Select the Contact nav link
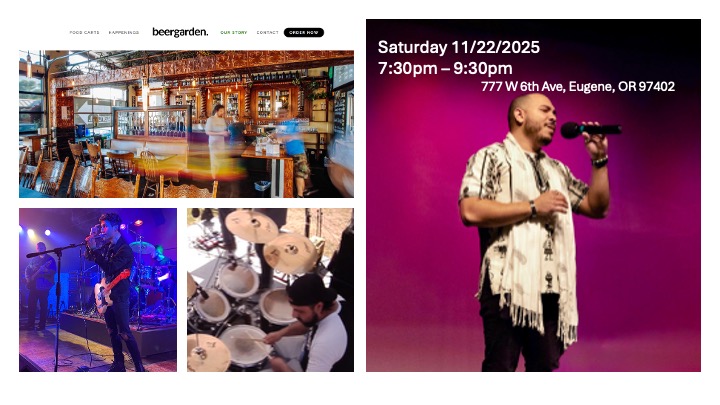This screenshot has height=405, width=720. [267, 33]
